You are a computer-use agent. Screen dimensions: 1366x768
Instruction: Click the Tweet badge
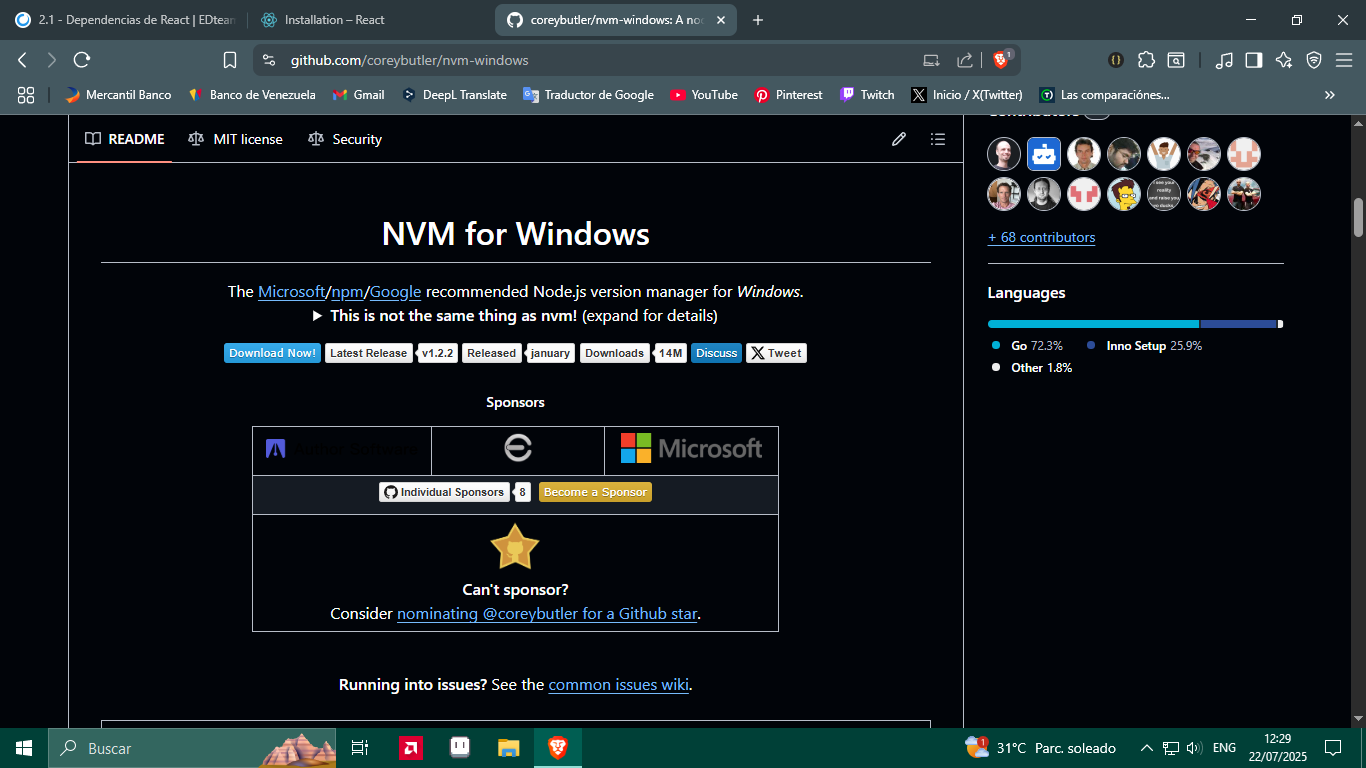(776, 353)
